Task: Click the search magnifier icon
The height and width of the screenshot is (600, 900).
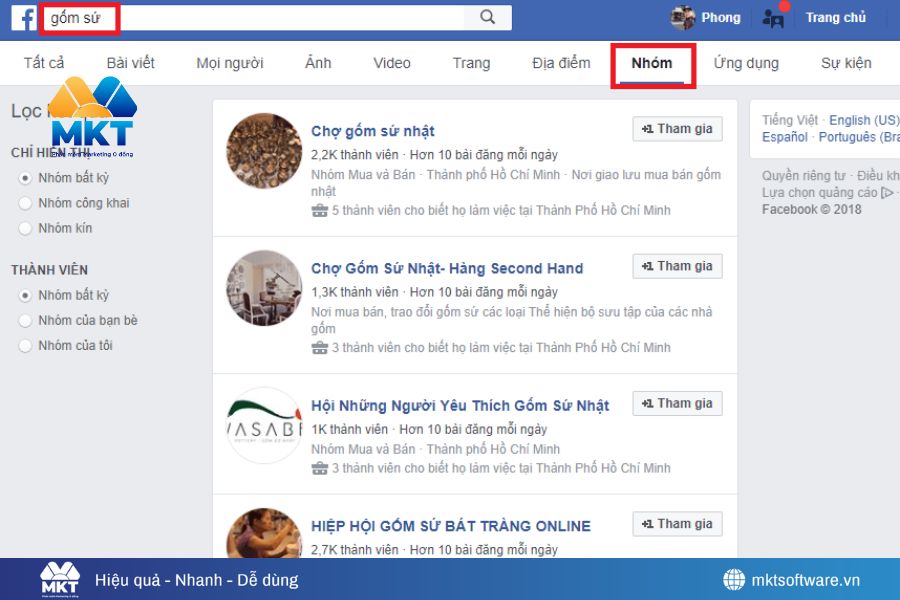Action: (x=489, y=17)
